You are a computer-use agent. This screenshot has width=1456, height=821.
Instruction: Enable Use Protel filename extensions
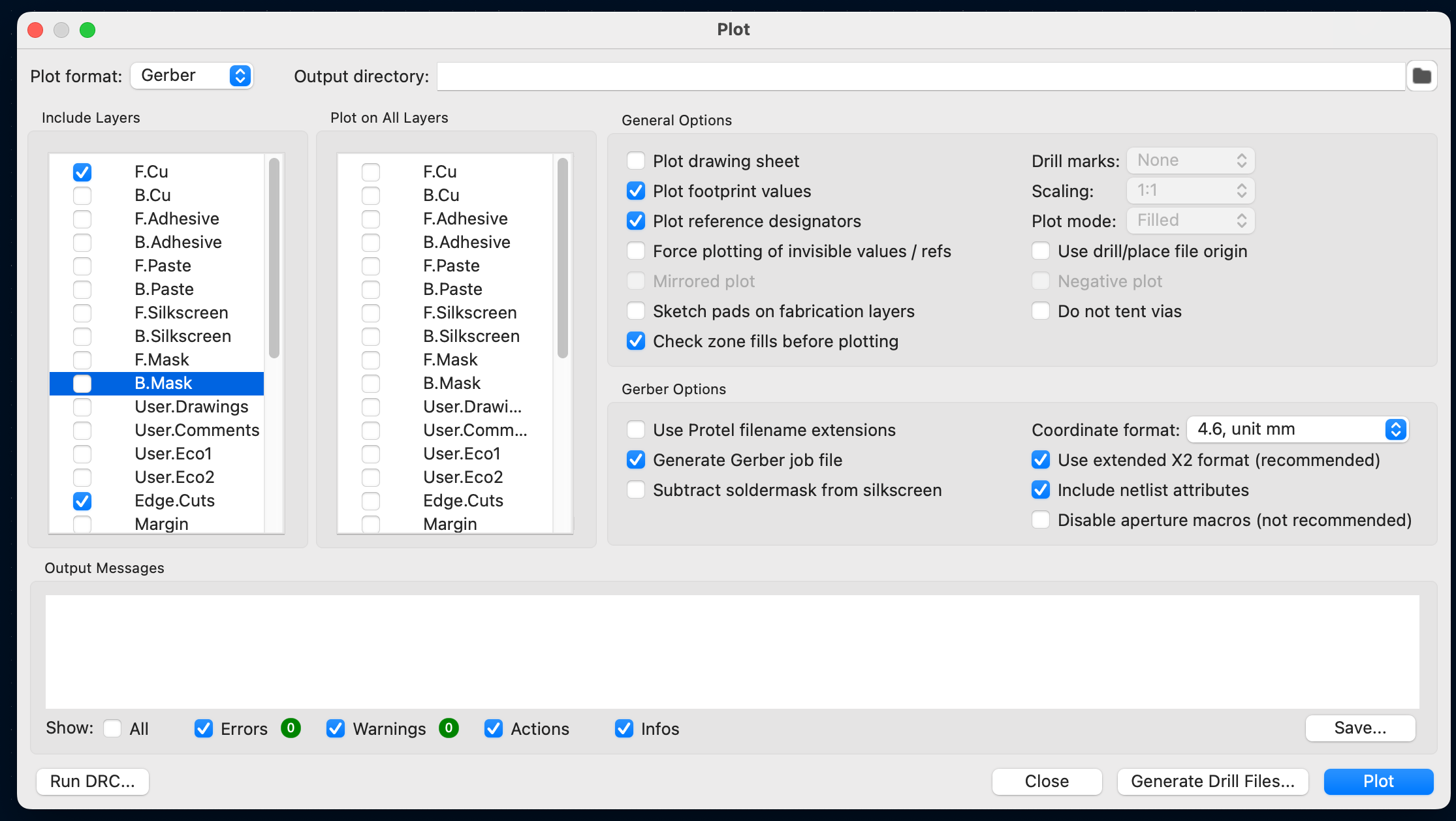click(636, 430)
